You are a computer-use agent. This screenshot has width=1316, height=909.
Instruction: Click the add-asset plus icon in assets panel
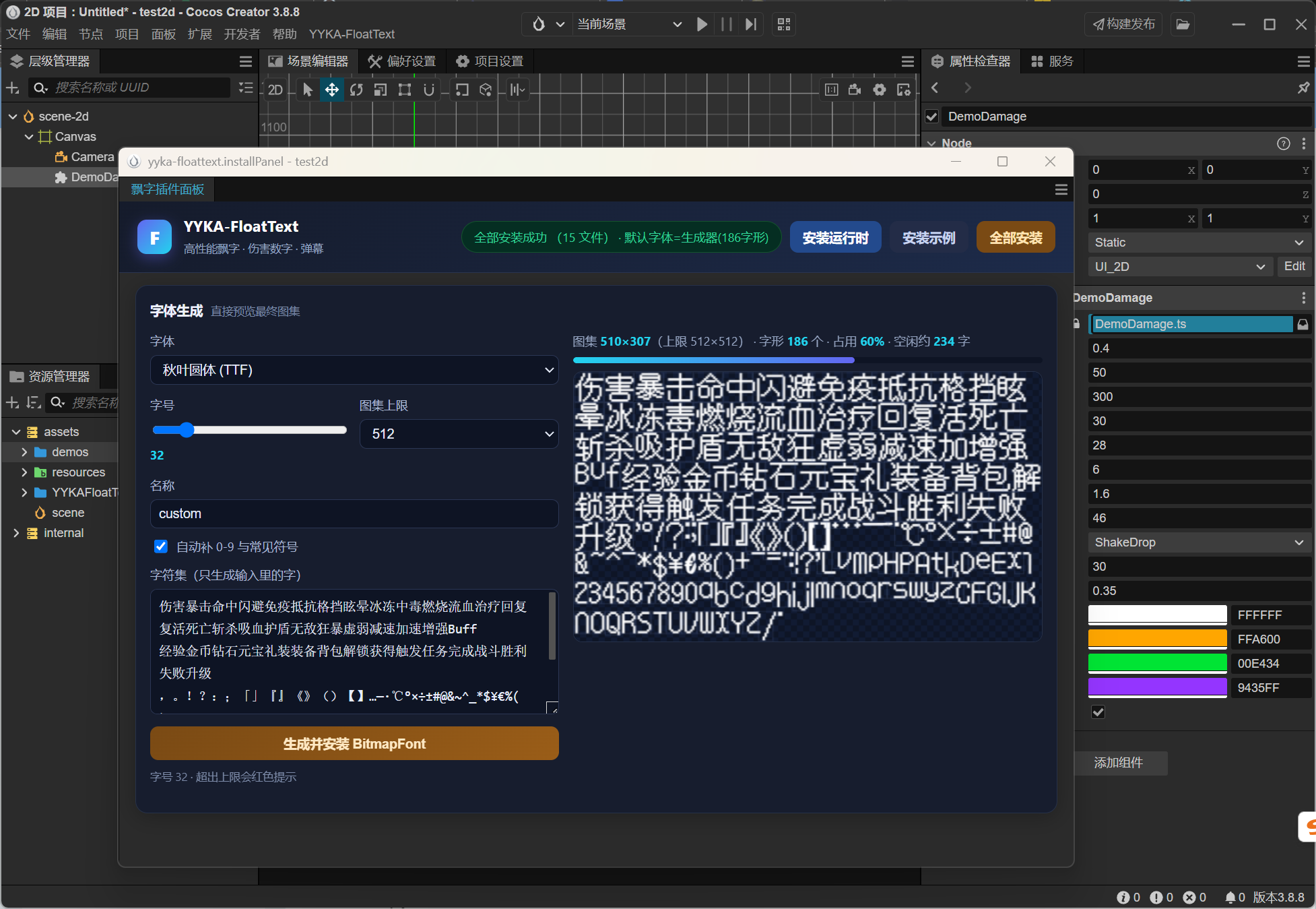tap(13, 402)
